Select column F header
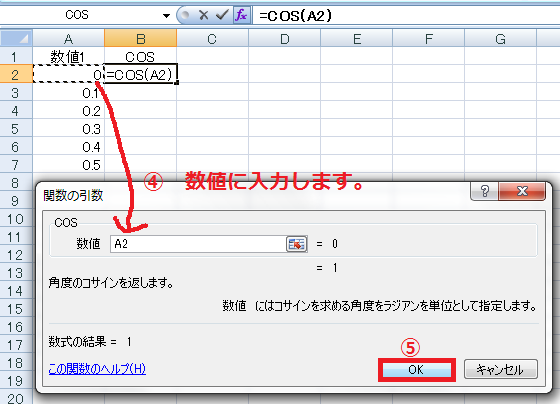This screenshot has width=560, height=404. [429, 38]
